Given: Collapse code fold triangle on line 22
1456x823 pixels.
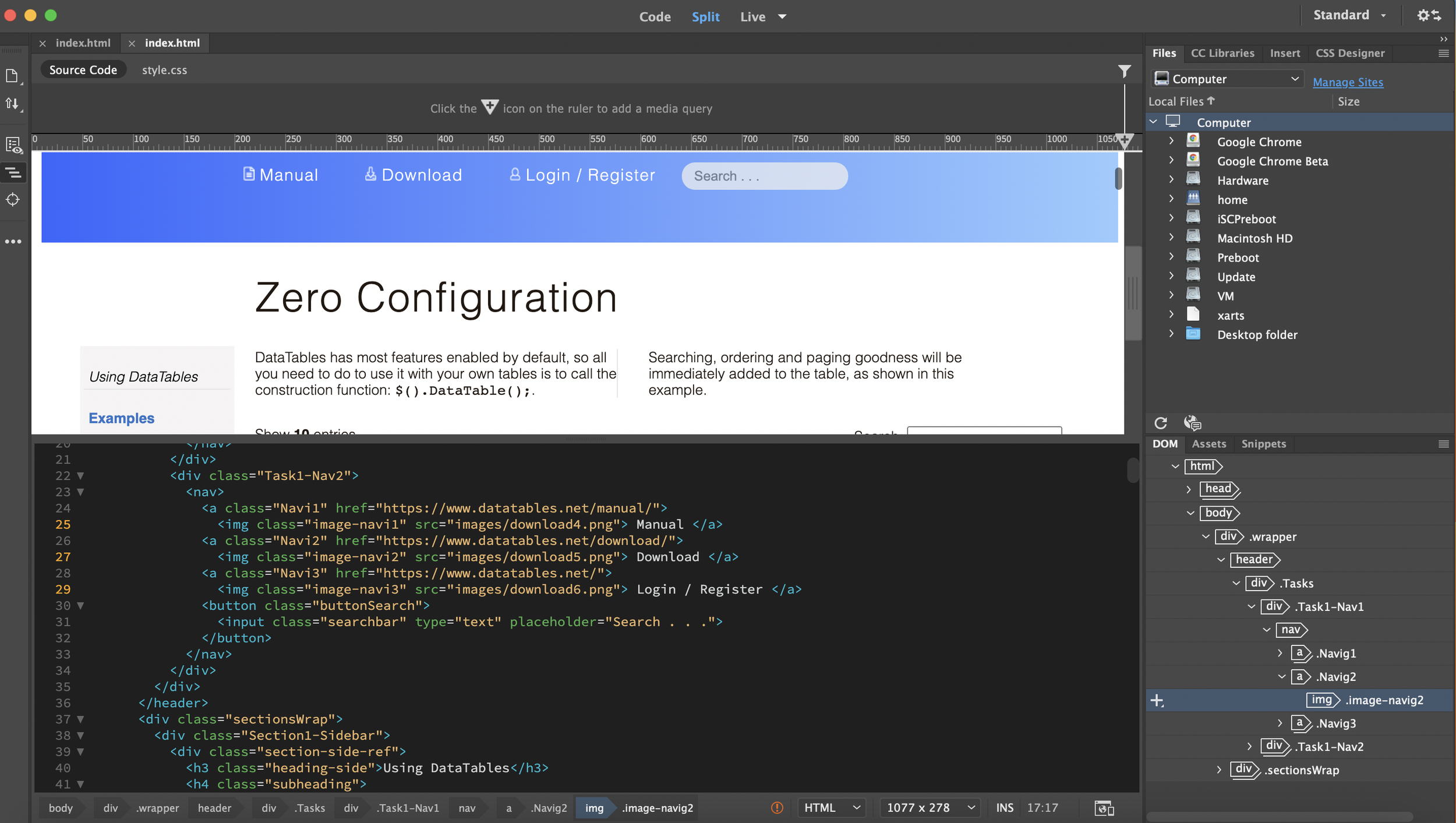Looking at the screenshot, I should (80, 476).
